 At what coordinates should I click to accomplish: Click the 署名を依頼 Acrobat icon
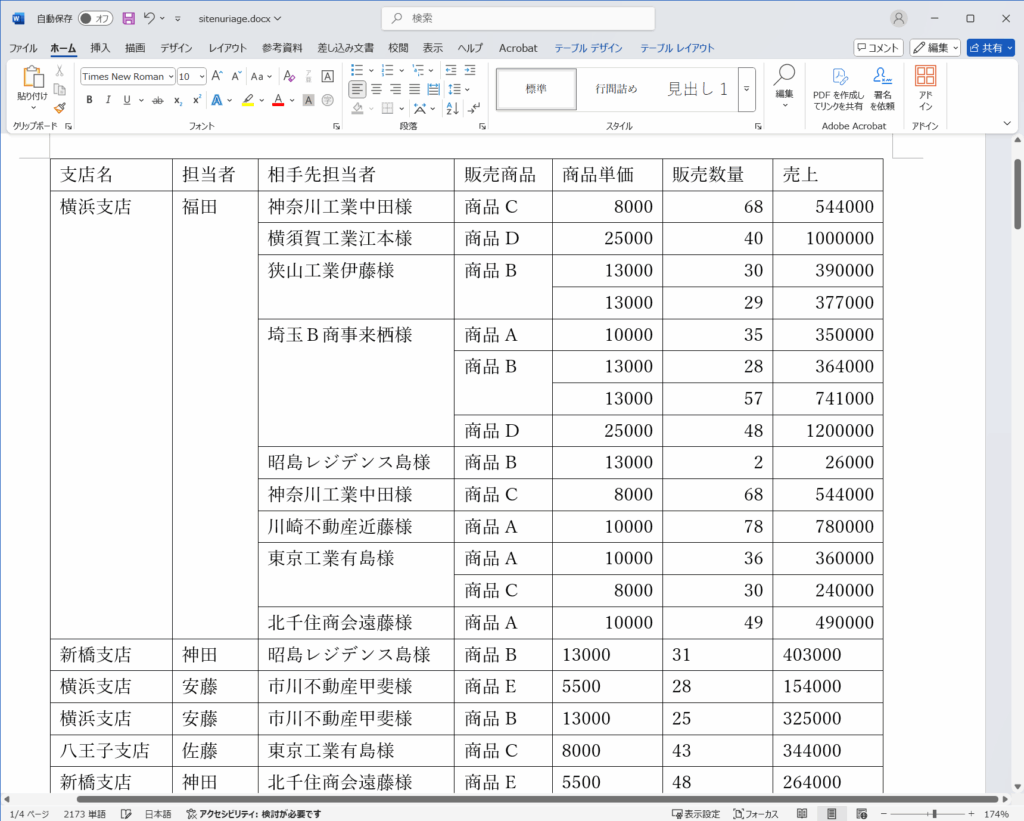coord(881,87)
